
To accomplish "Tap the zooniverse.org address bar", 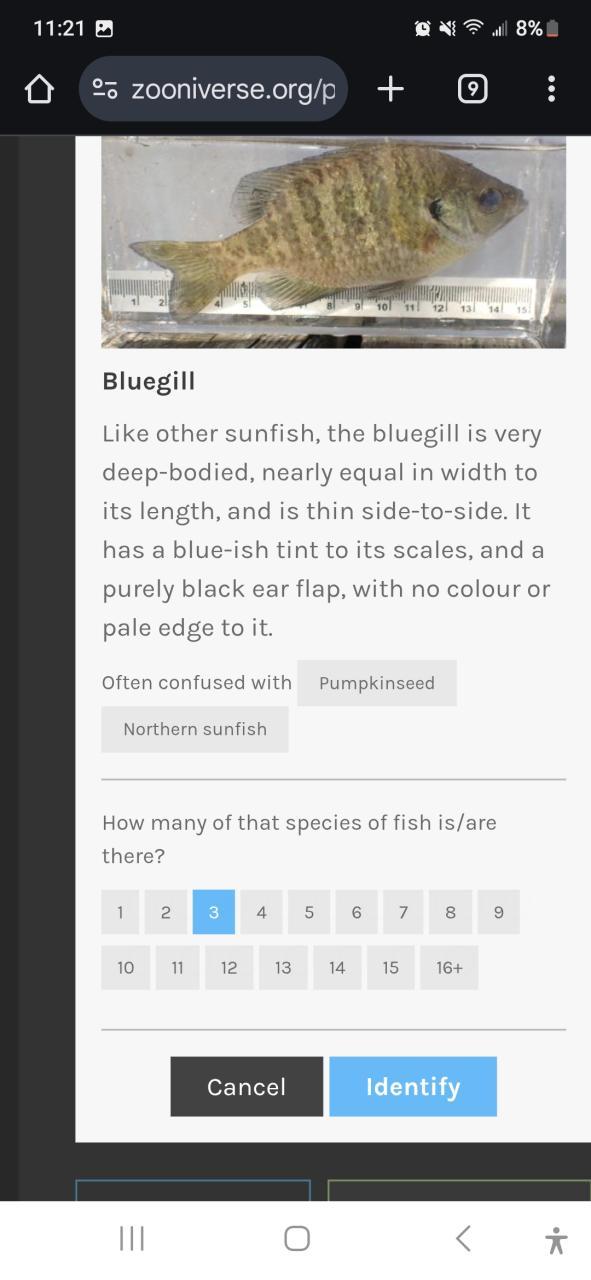I will [x=213, y=90].
